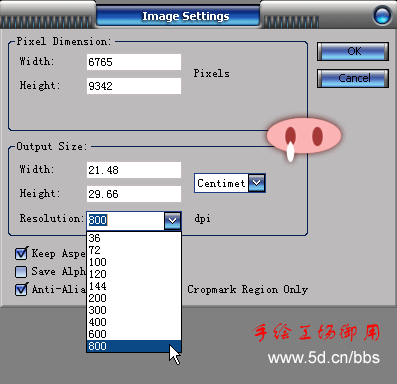Viewport: 397px width, 384px height.
Task: Click the pink pig nose graphic
Action: click(x=304, y=136)
